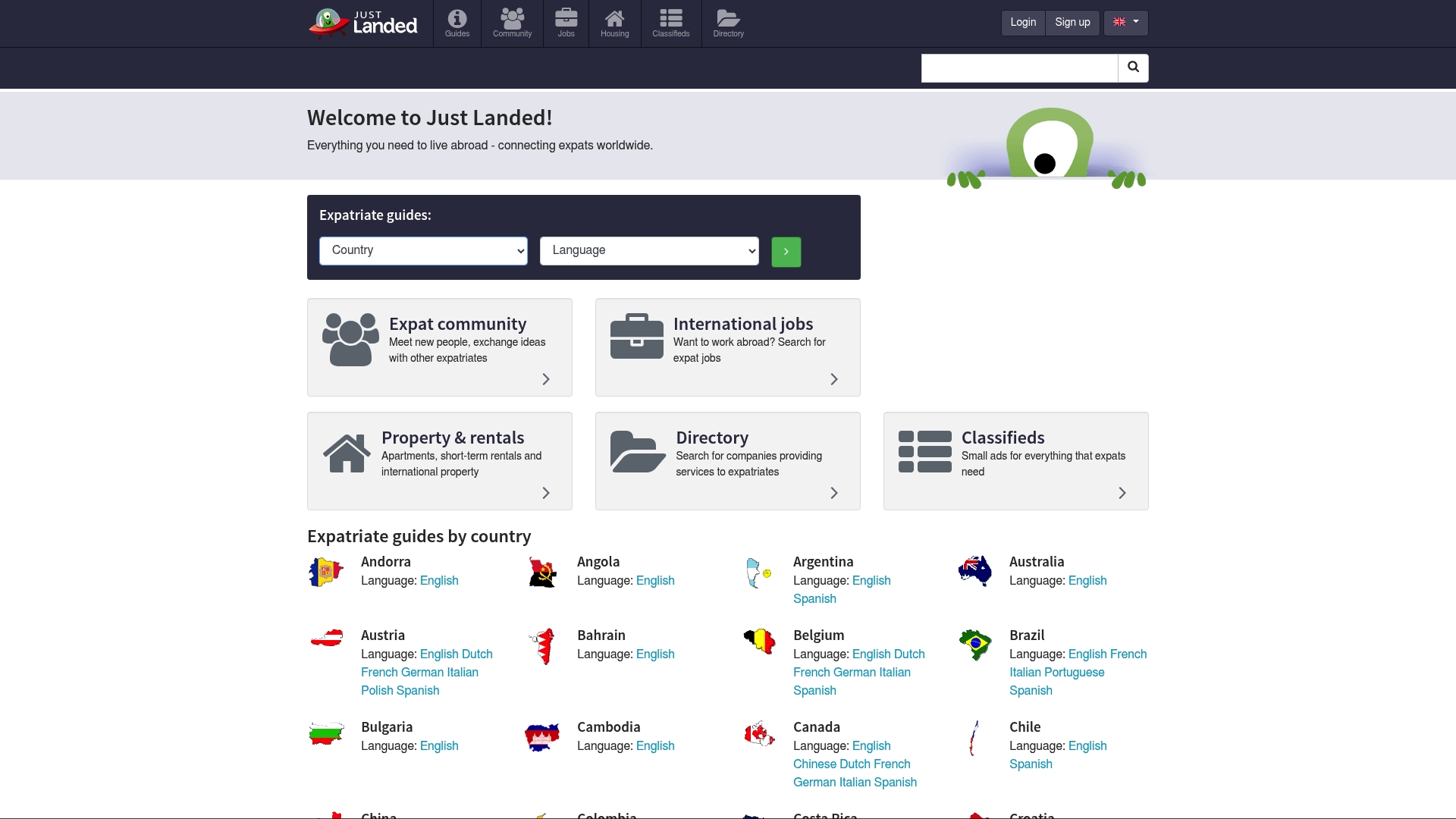Open the UK flag language selector

[x=1125, y=23]
